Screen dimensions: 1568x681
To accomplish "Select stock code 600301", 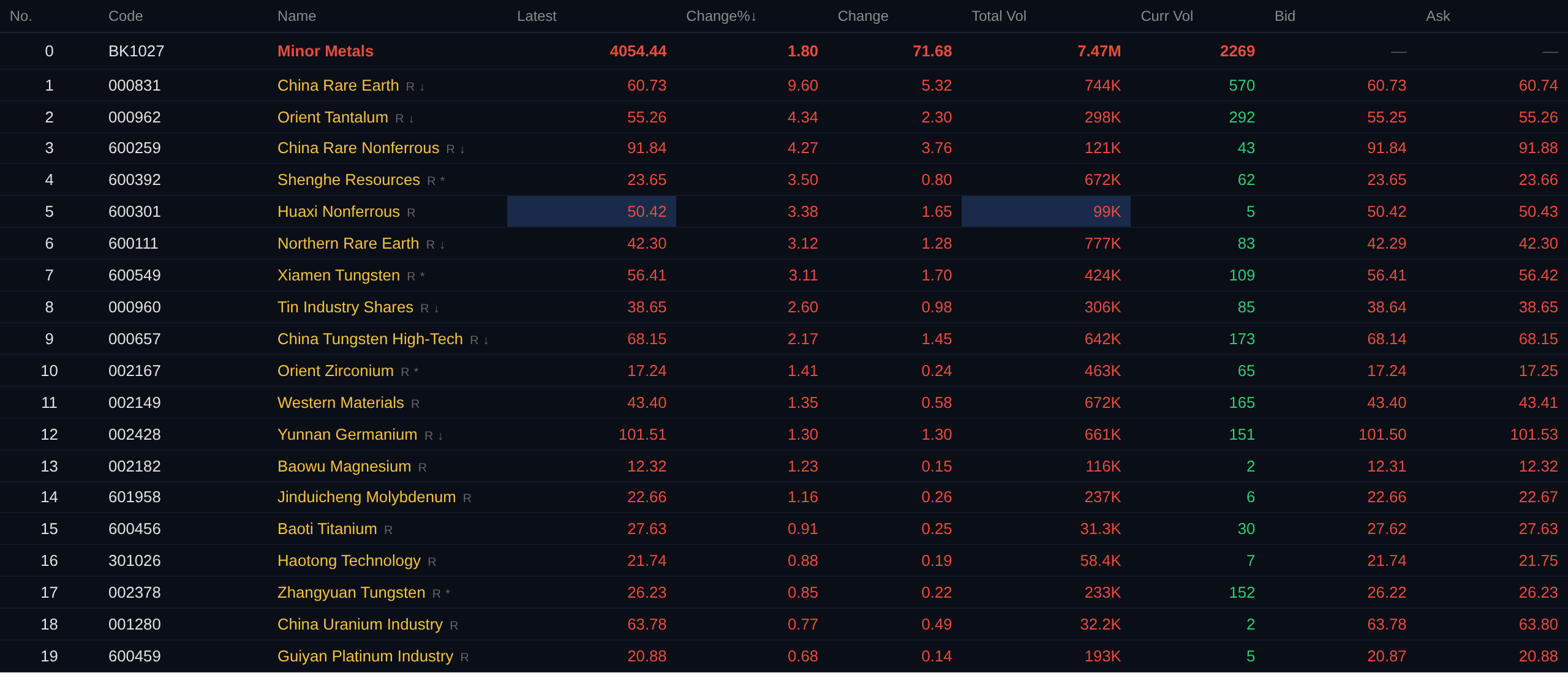I will [x=135, y=212].
